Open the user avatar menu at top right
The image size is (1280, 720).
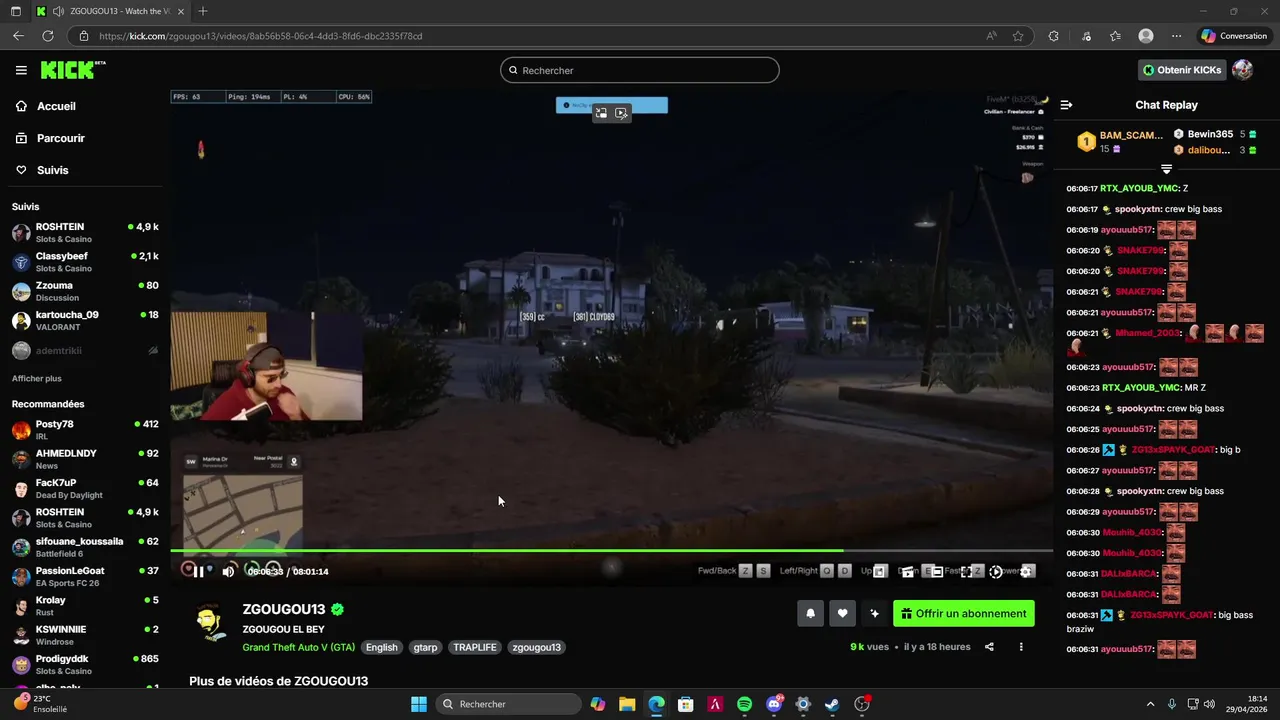1243,70
